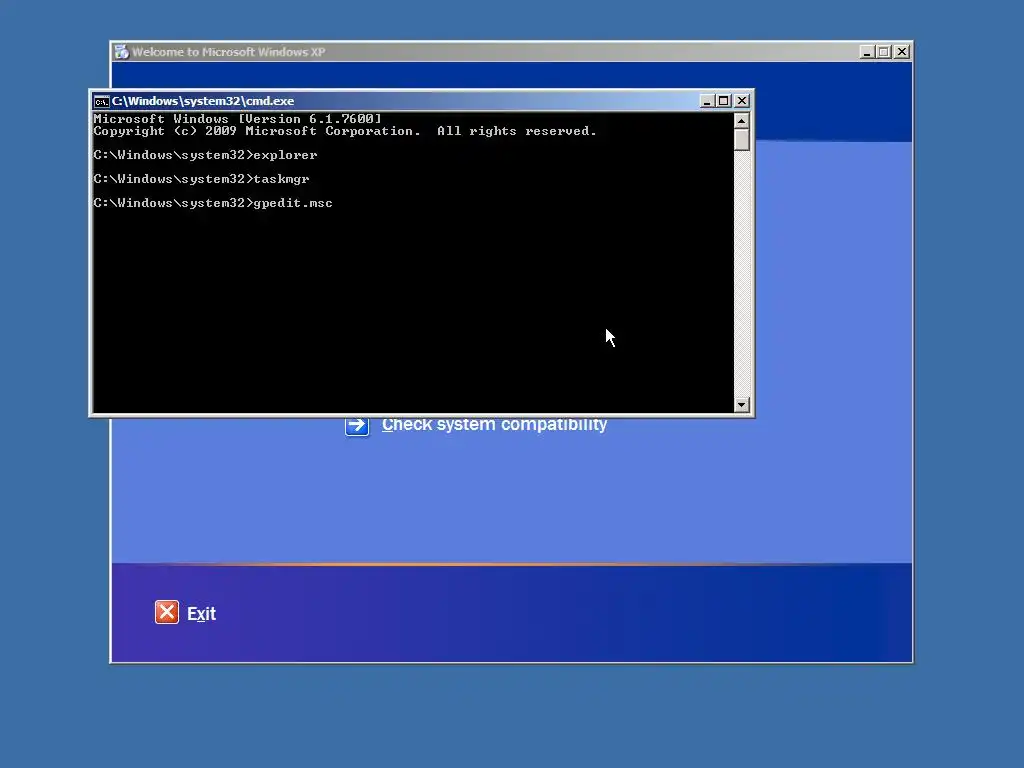
Task: Click the red Exit X icon
Action: click(167, 613)
